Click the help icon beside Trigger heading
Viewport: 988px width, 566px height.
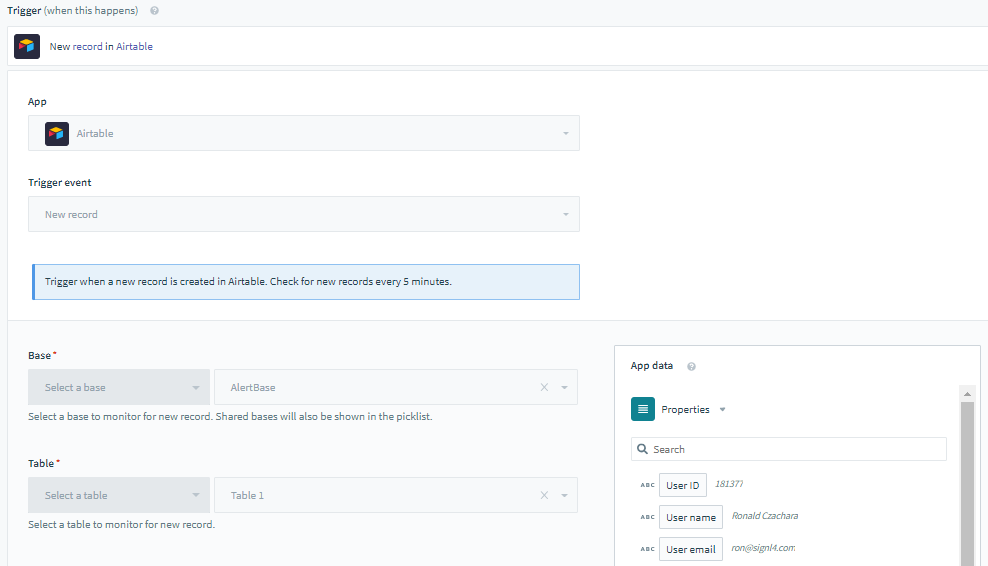[154, 11]
